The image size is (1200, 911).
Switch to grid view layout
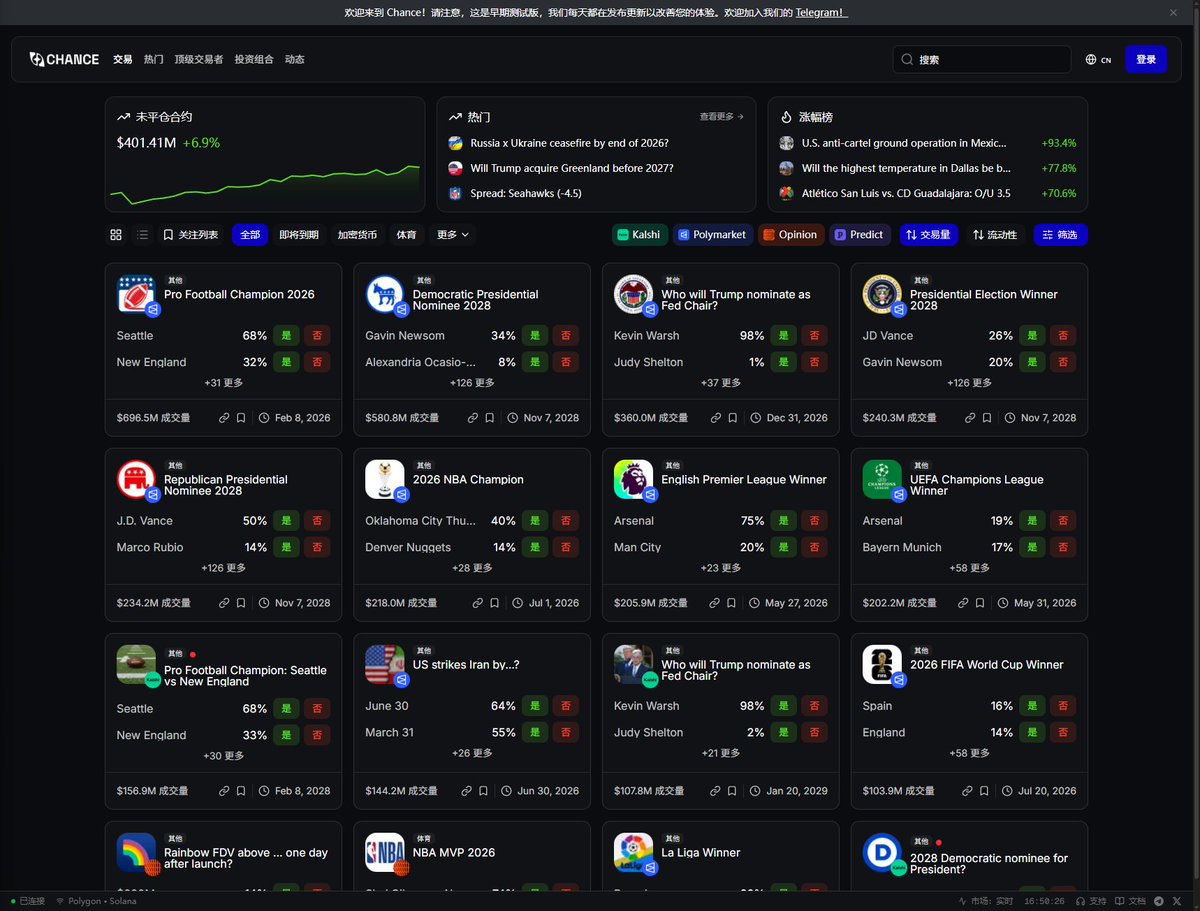click(x=116, y=235)
